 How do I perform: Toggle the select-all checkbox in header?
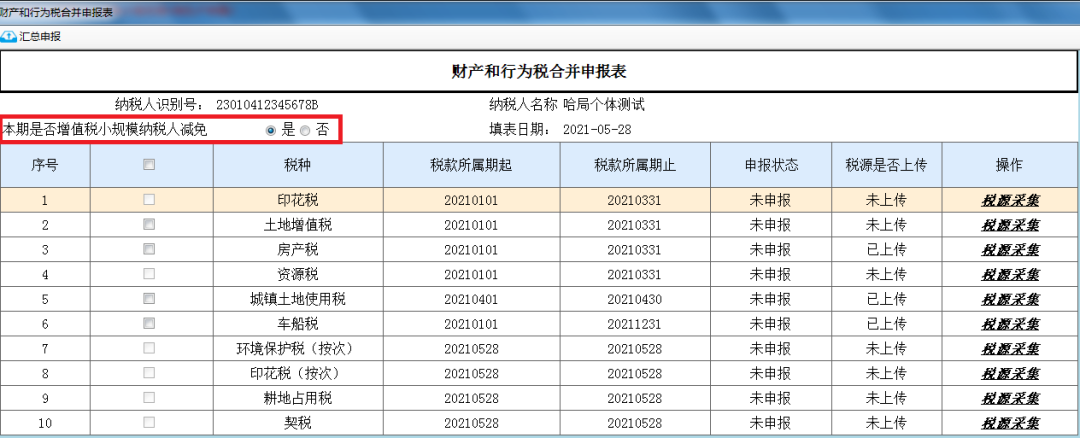[x=149, y=165]
